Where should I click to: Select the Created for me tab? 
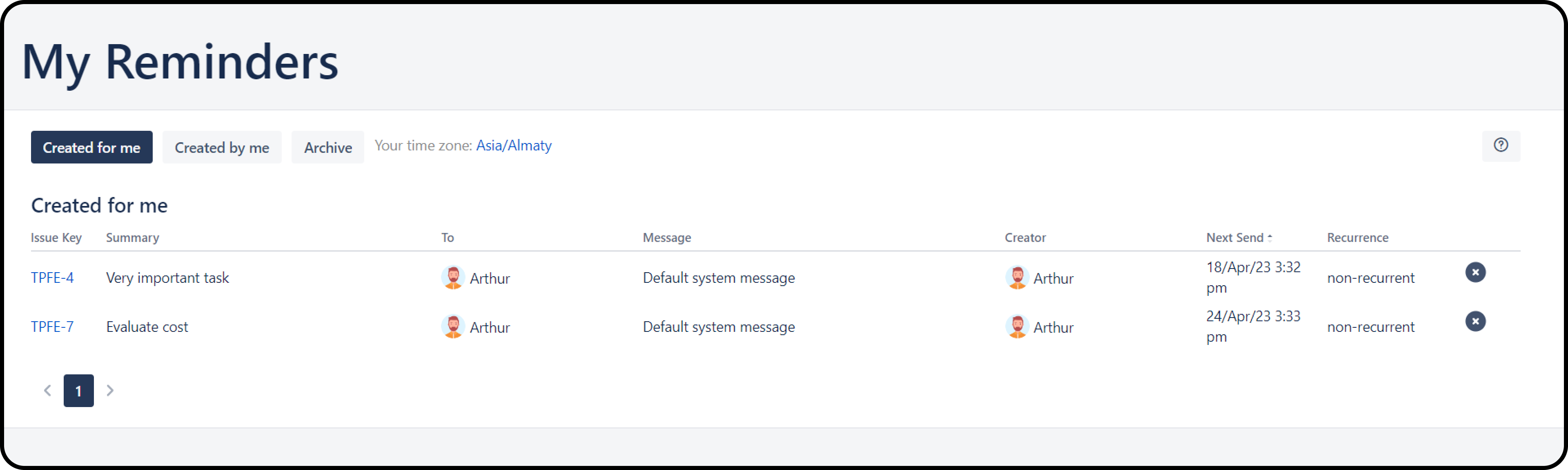point(91,148)
